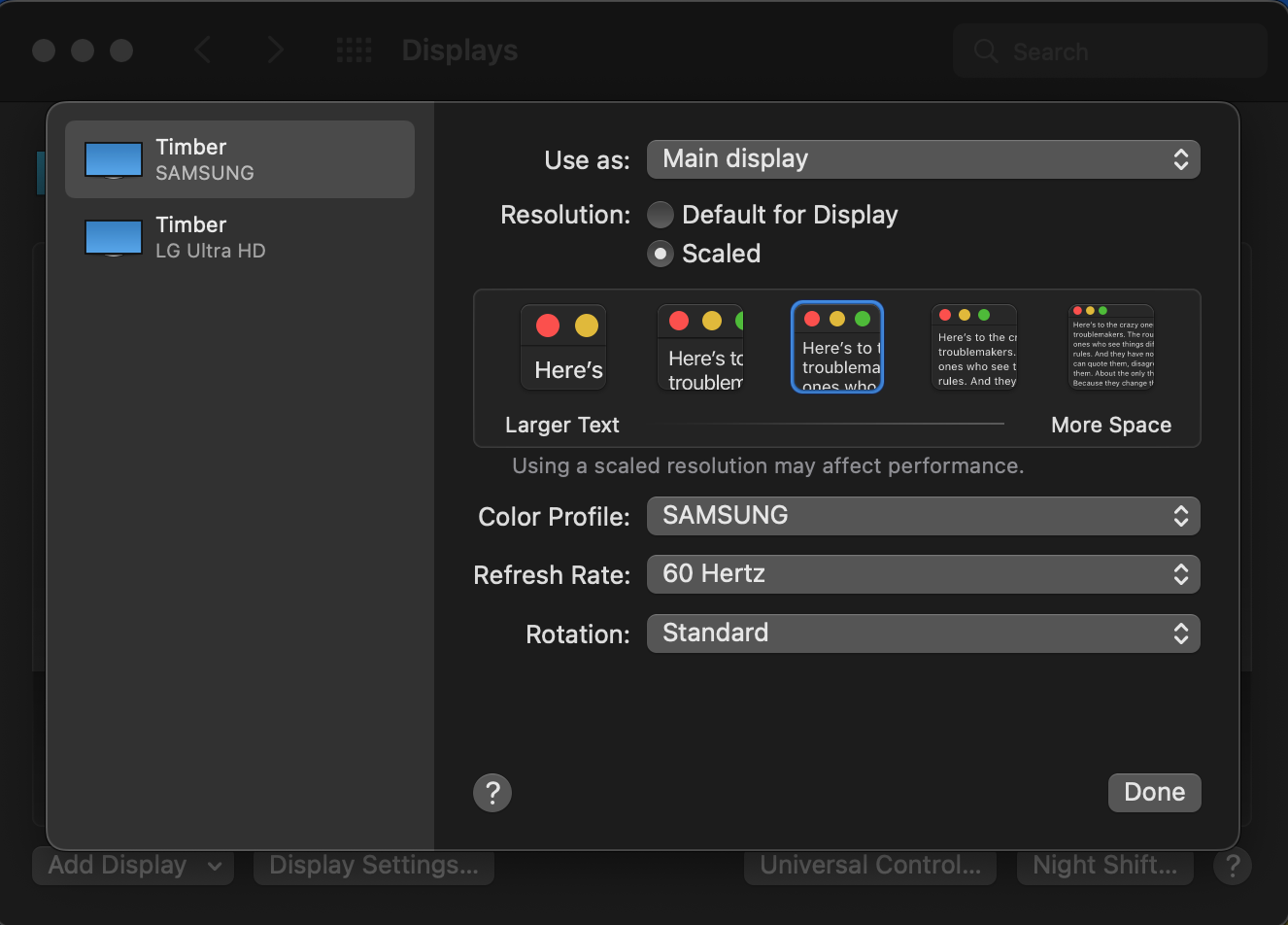The height and width of the screenshot is (925, 1288).
Task: Click the back navigation arrow
Action: (x=203, y=50)
